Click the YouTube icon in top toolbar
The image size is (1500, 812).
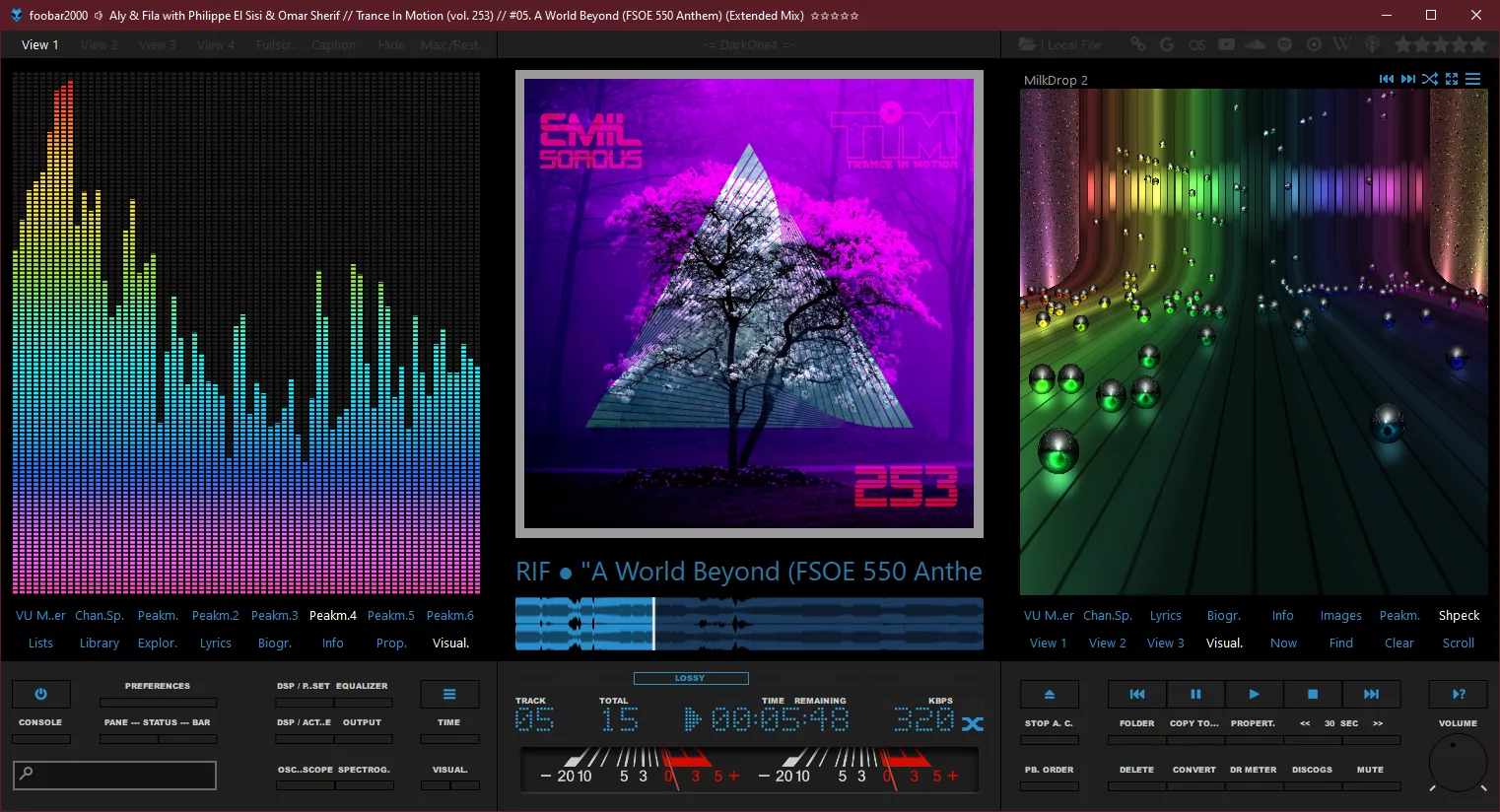coord(1226,44)
